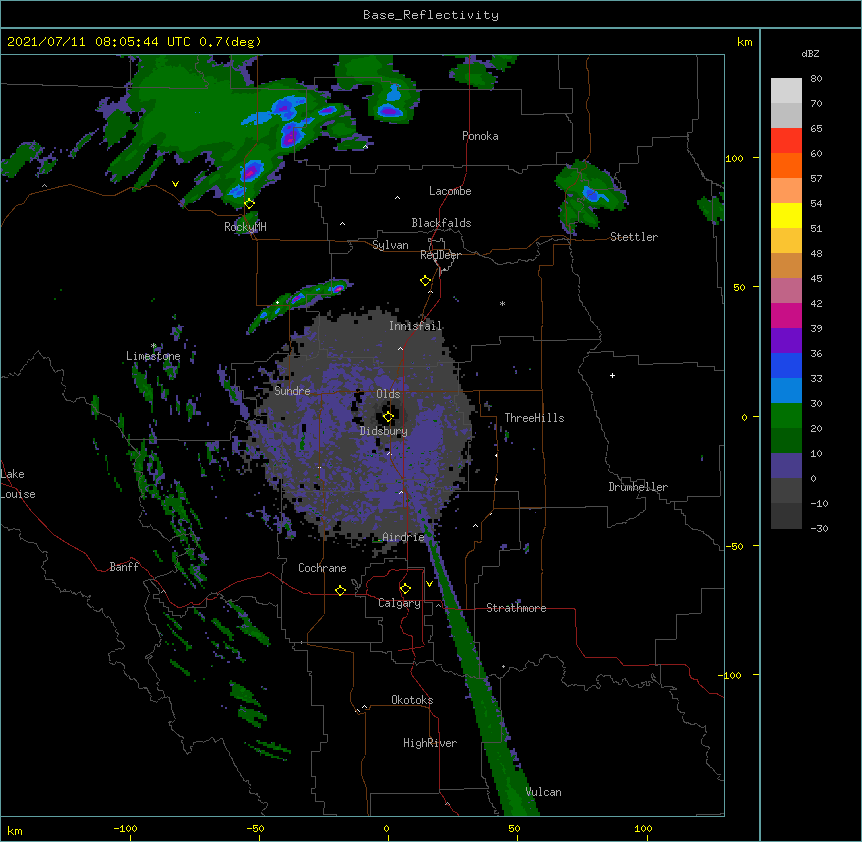This screenshot has width=862, height=842.
Task: Select the magenta 39-42 dBZ legend swatch
Action: point(786,315)
